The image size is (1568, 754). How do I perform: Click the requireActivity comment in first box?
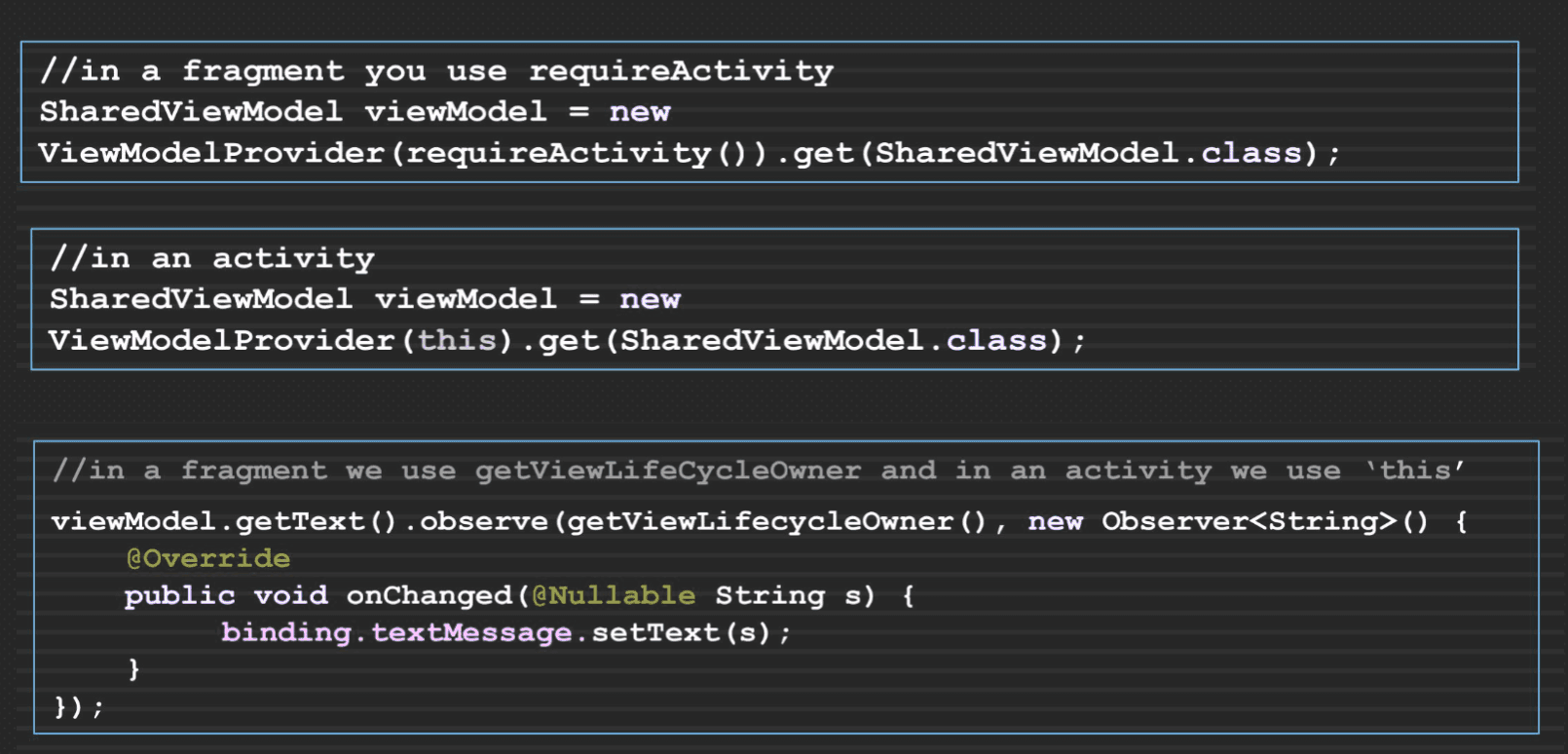(436, 71)
